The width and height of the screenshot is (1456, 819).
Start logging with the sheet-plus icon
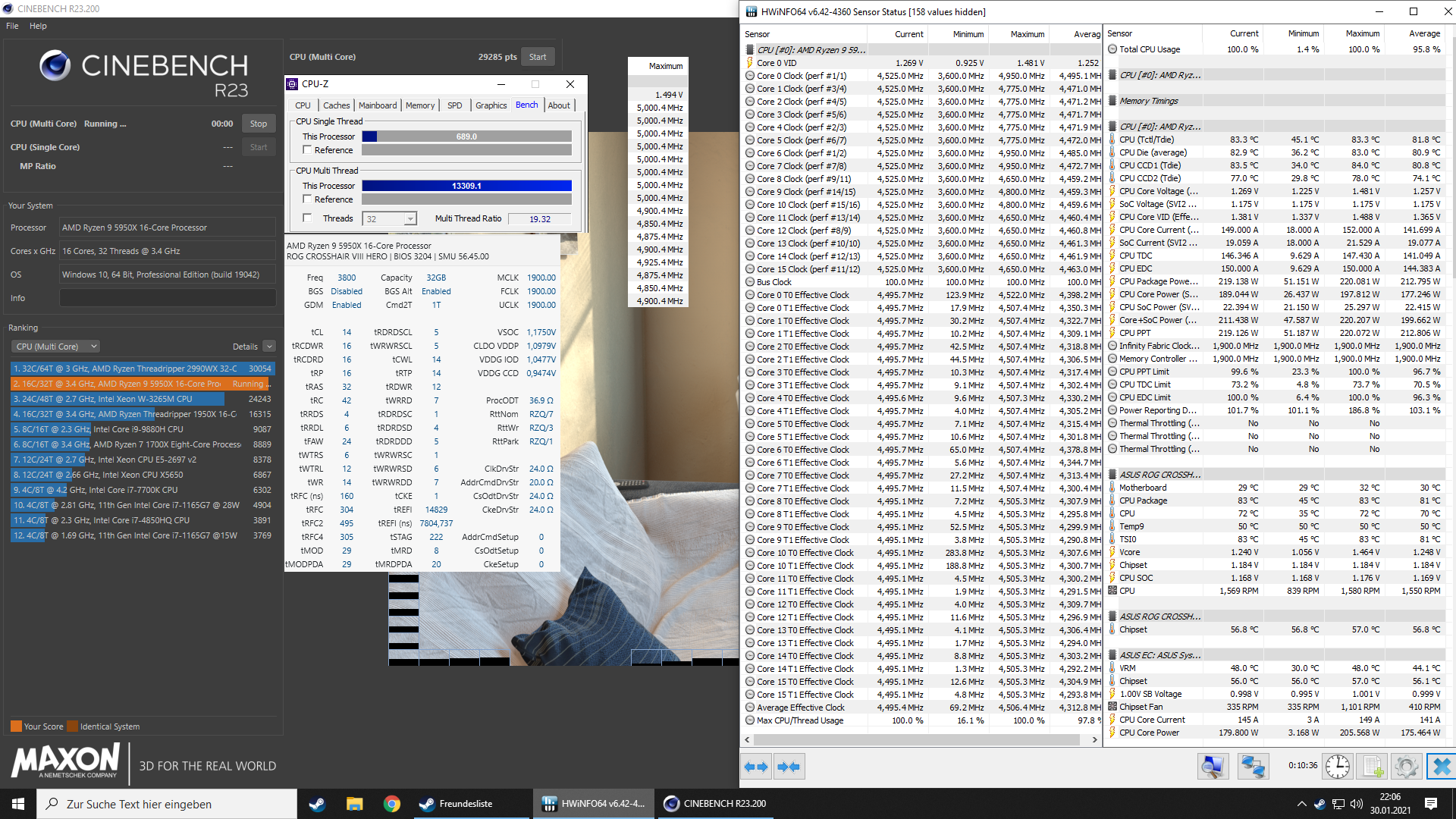click(x=1372, y=767)
